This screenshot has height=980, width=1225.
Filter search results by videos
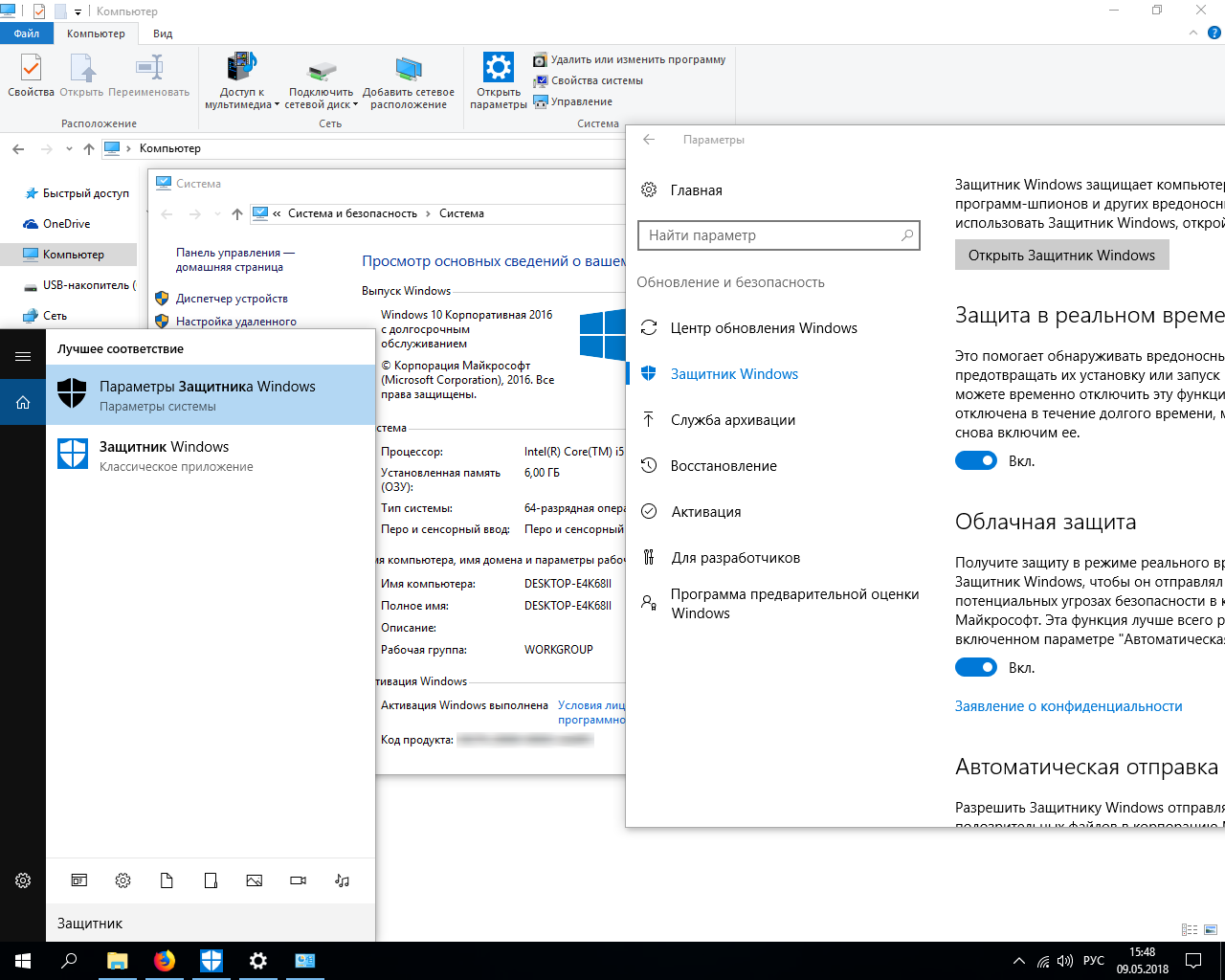299,880
